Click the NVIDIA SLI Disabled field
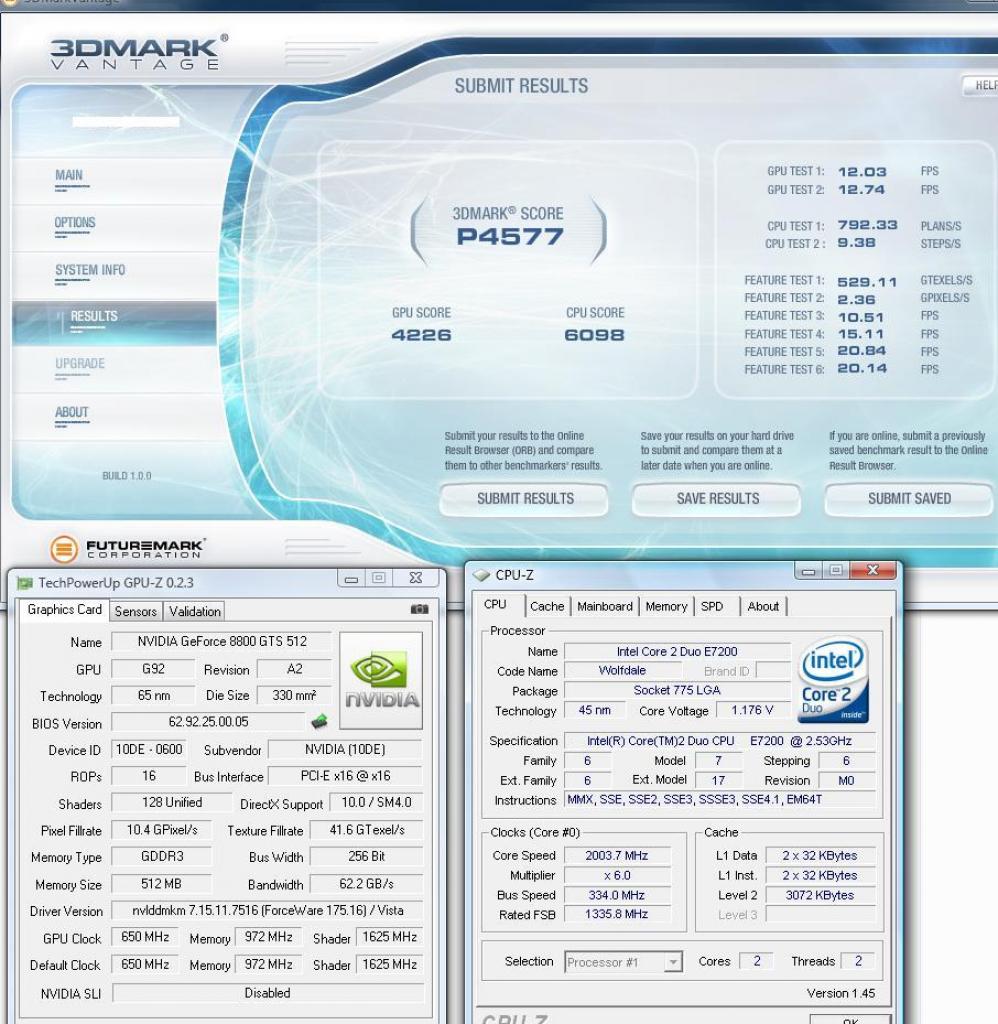This screenshot has height=1024, width=998. (x=267, y=993)
